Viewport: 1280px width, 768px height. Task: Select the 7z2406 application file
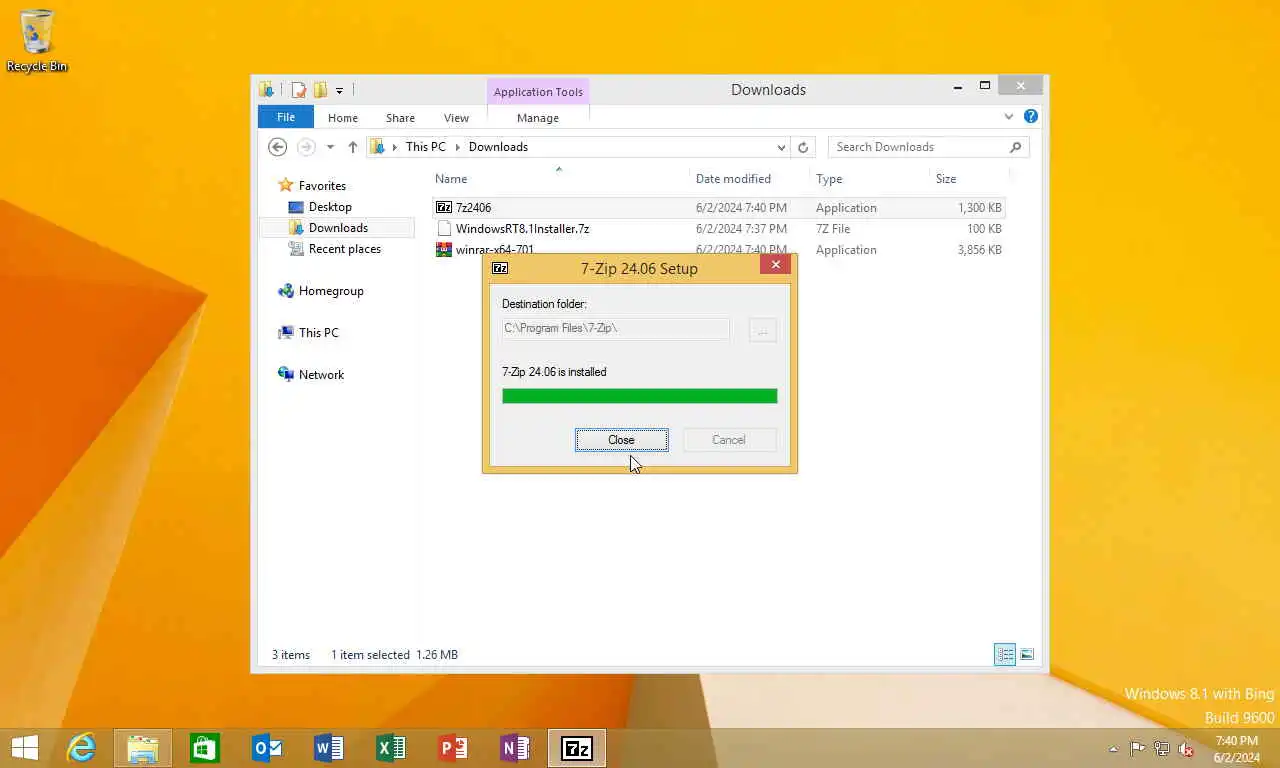coord(719,208)
